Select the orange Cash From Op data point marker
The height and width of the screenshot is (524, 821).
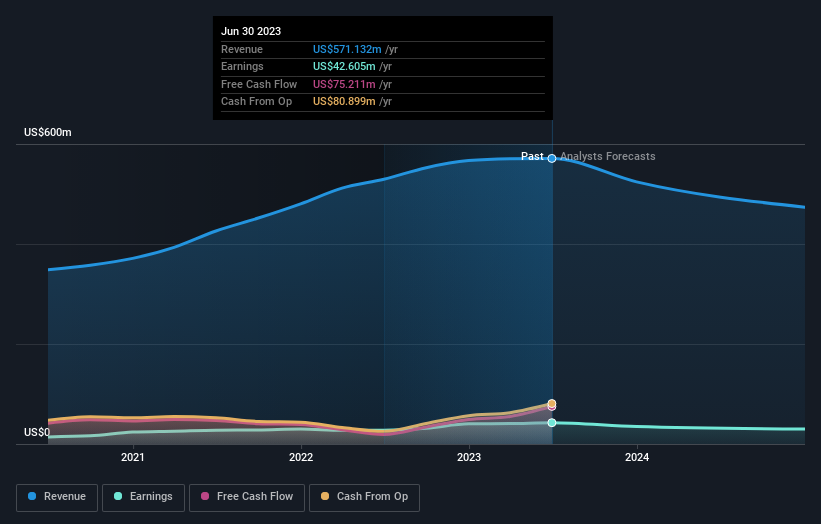552,403
